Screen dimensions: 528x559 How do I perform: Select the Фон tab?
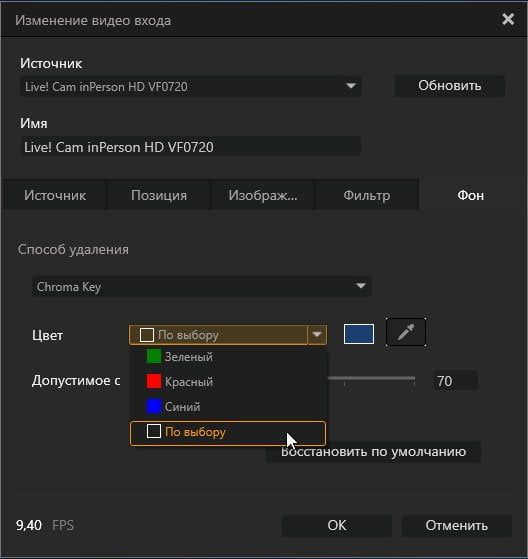[471, 195]
